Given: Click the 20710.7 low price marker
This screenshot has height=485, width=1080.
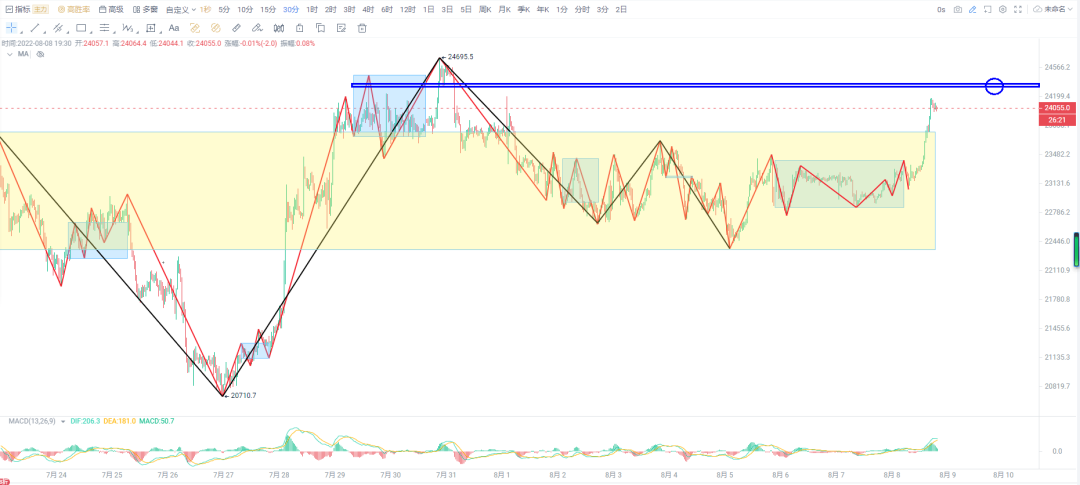Looking at the screenshot, I should 240,395.
